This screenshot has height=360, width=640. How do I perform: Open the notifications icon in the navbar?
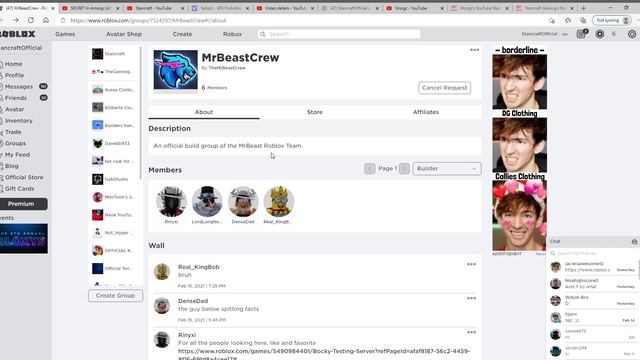tap(582, 34)
